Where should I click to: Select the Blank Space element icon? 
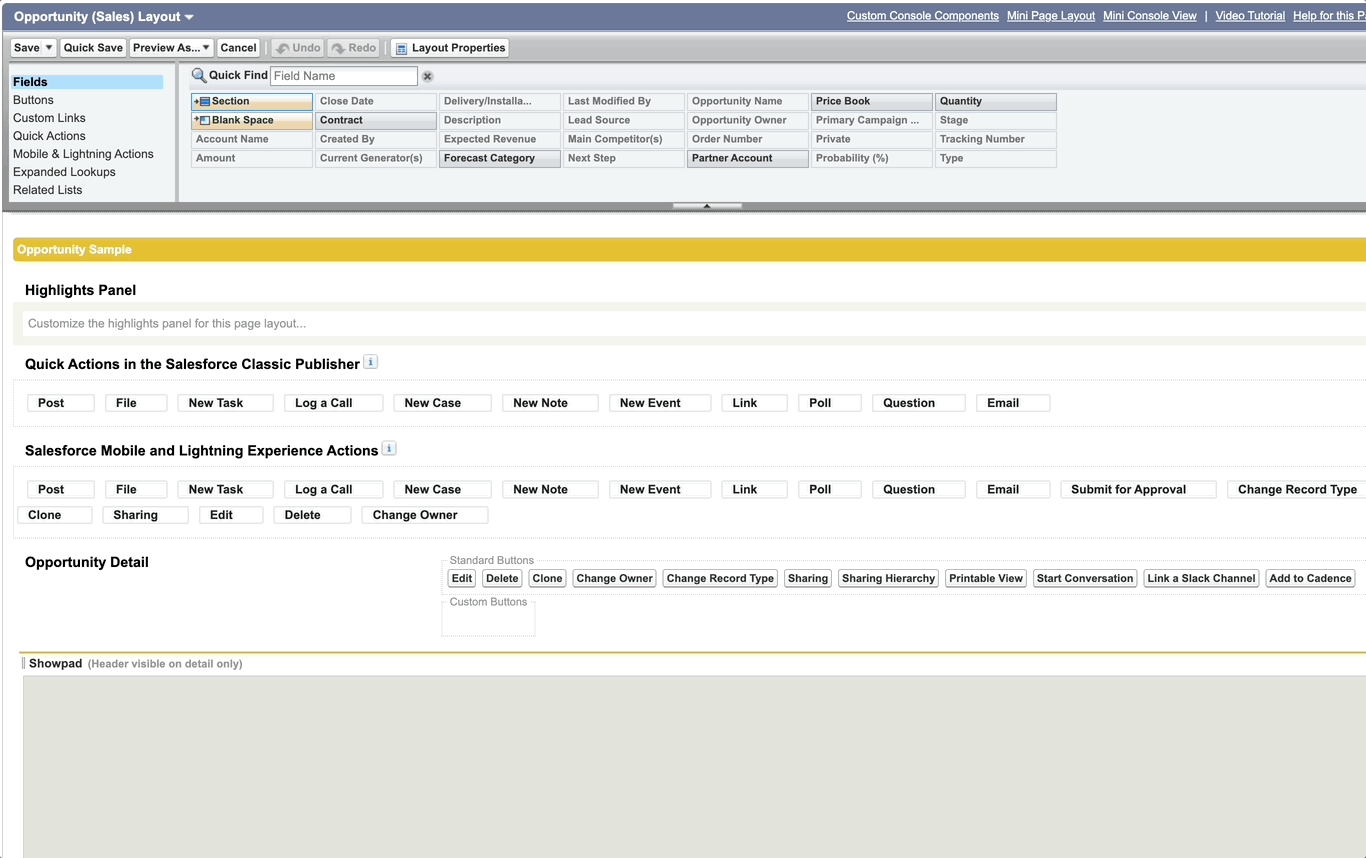point(207,120)
